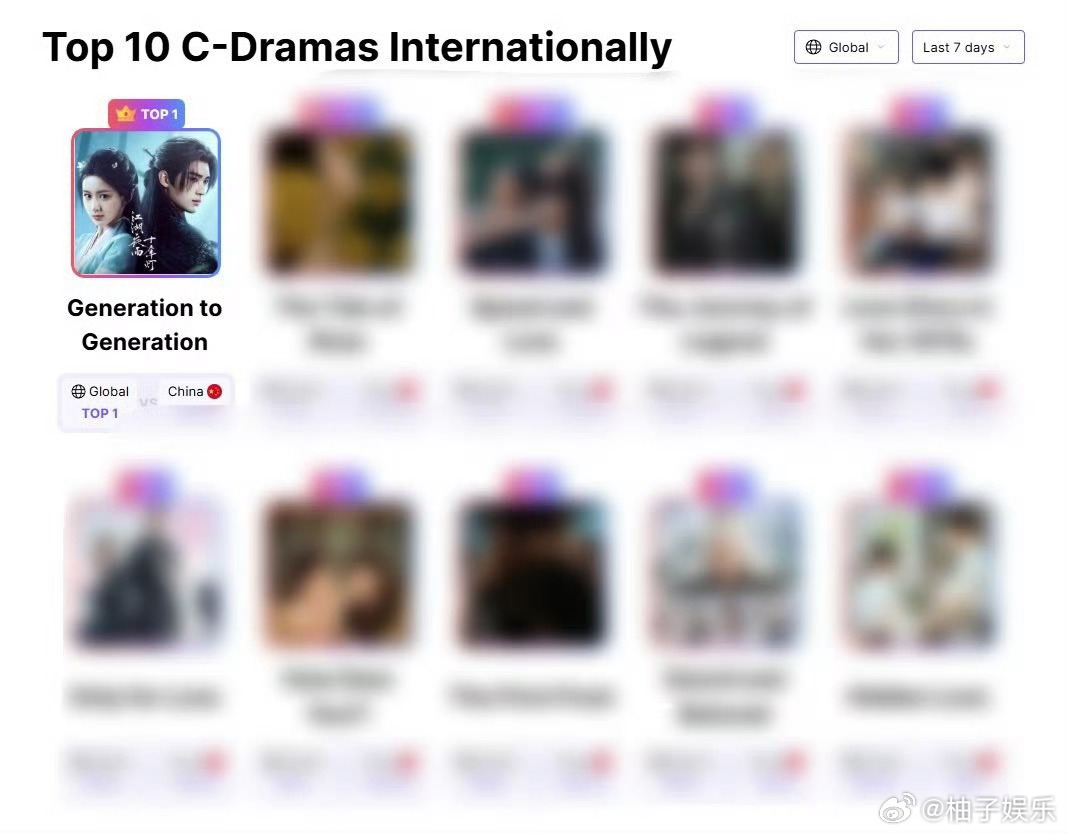Open the fourth ranked drama poster
1067x834 pixels.
[725, 201]
